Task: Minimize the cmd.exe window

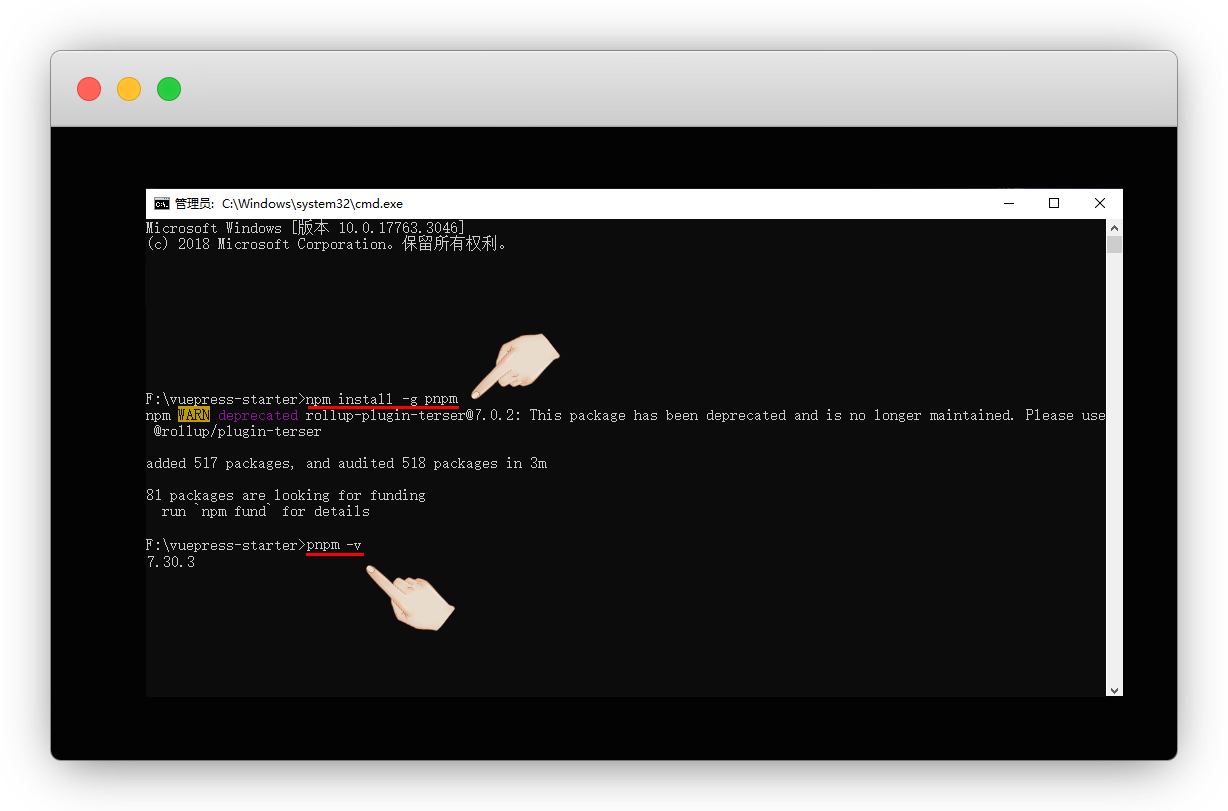Action: click(x=1007, y=203)
